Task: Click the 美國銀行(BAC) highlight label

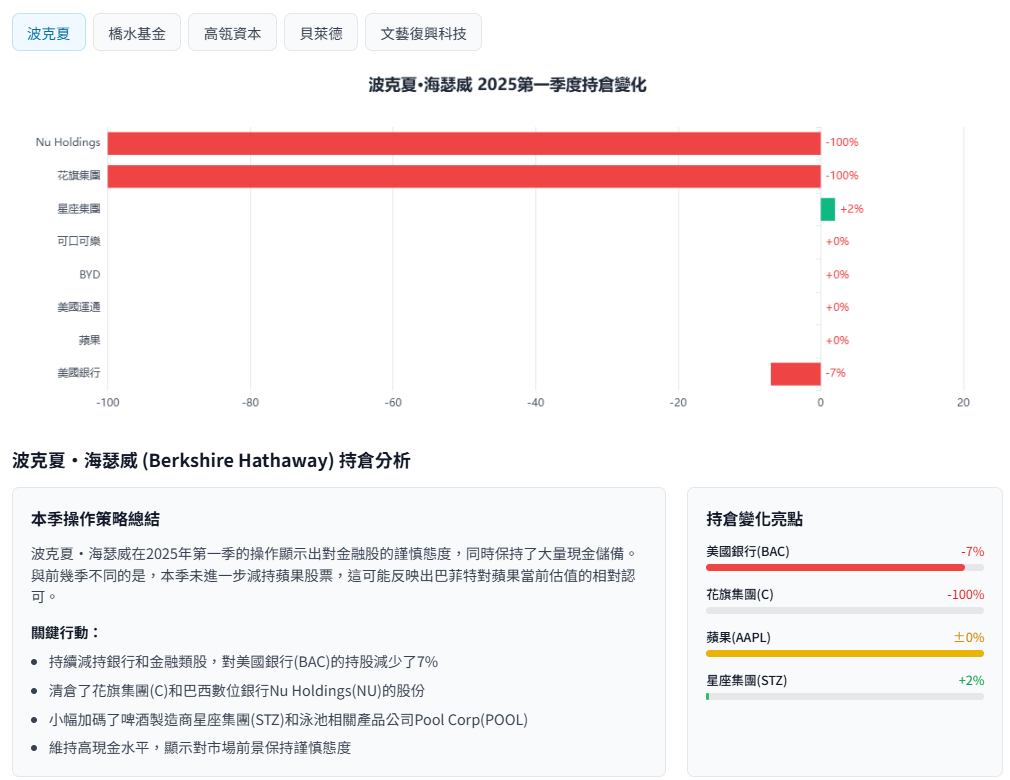Action: [x=748, y=552]
